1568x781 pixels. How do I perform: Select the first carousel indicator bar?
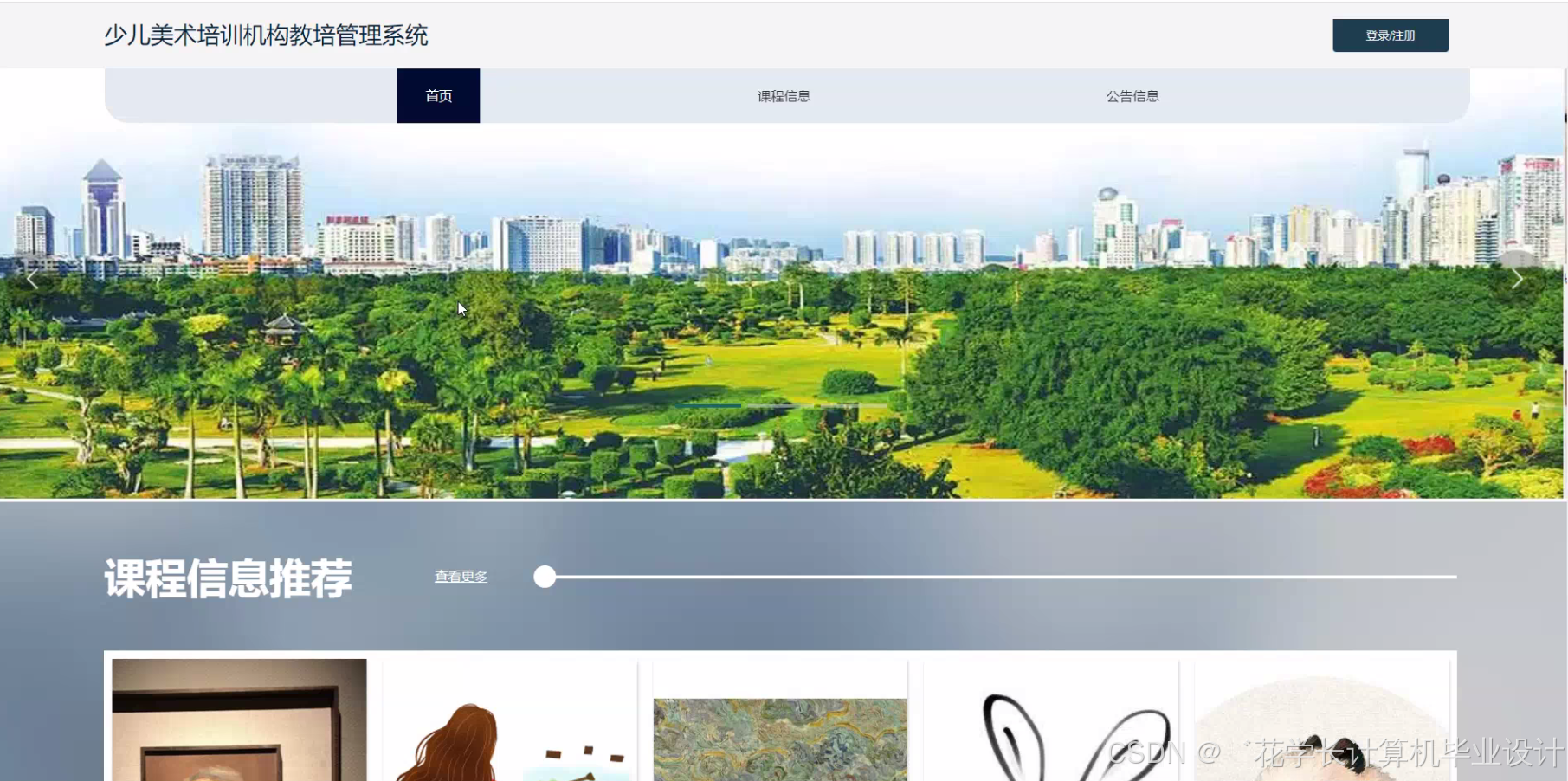709,405
